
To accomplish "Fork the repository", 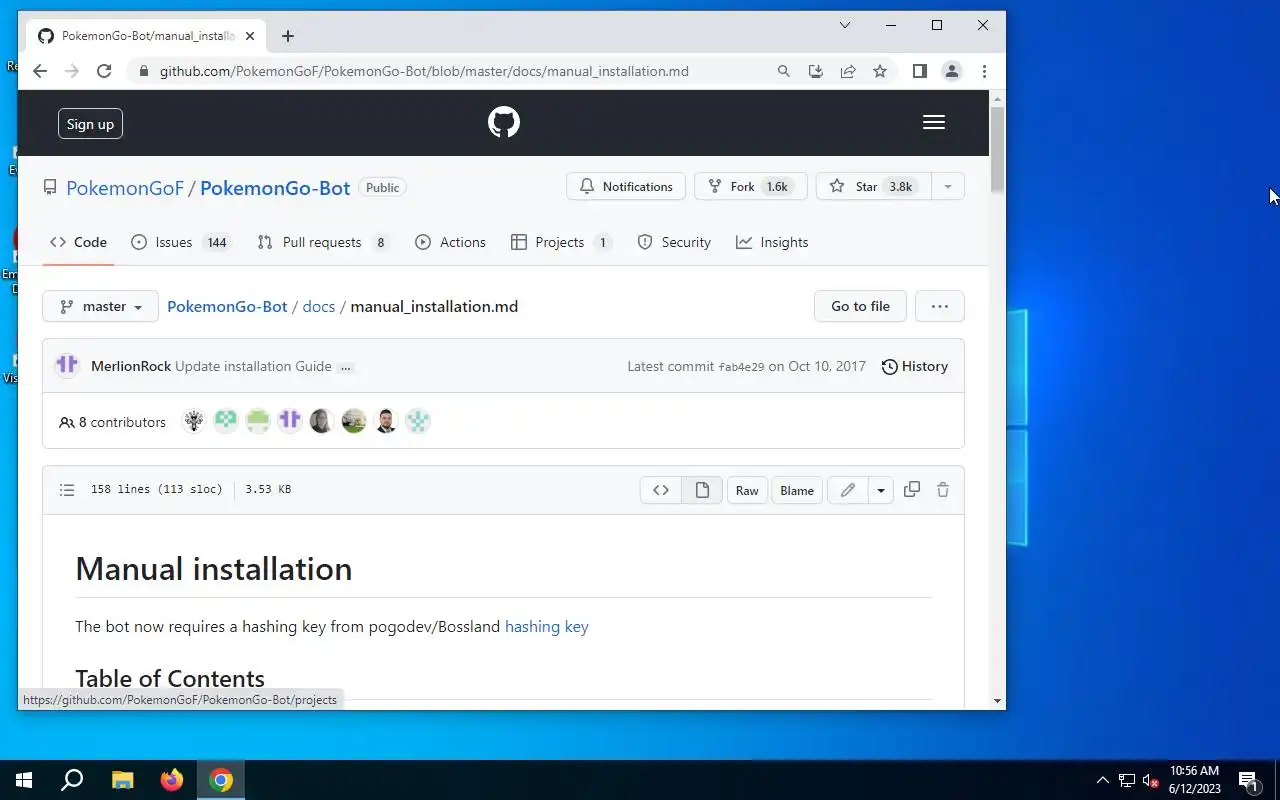I will [x=750, y=186].
